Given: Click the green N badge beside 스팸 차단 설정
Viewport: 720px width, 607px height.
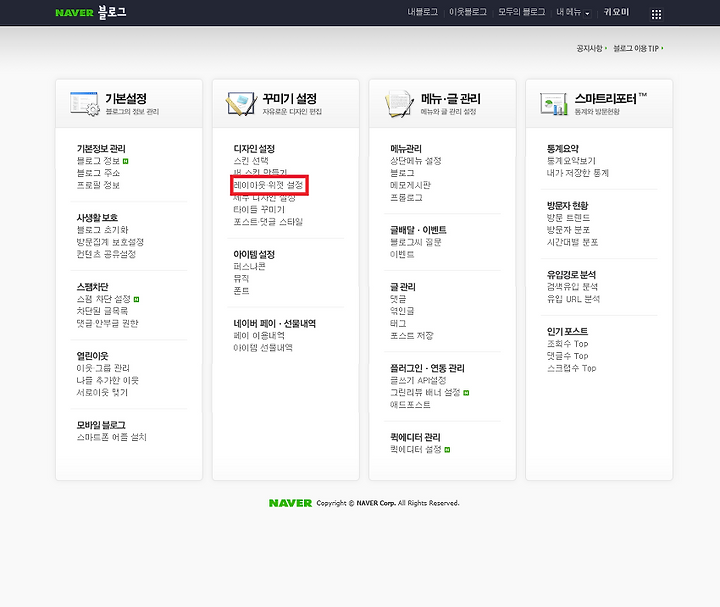Looking at the screenshot, I should click(136, 299).
